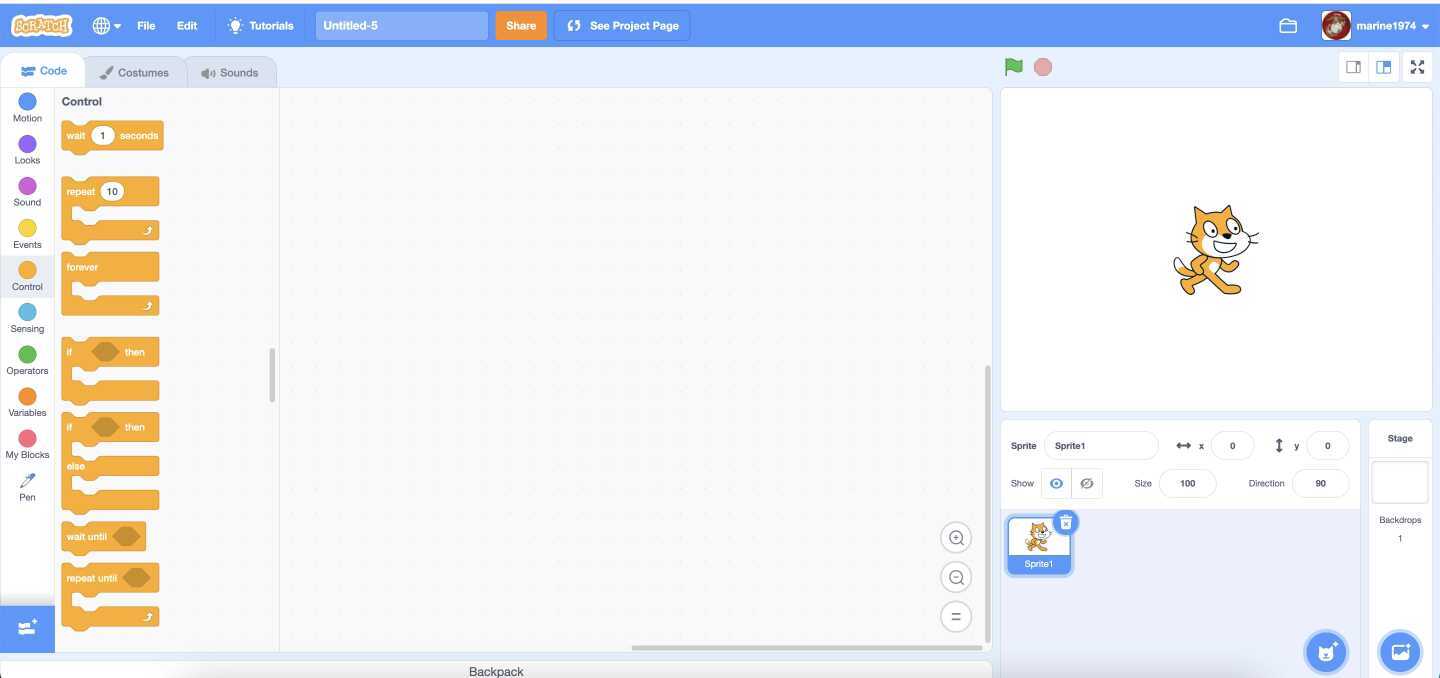Select the Sound blocks category

pyautogui.click(x=27, y=192)
